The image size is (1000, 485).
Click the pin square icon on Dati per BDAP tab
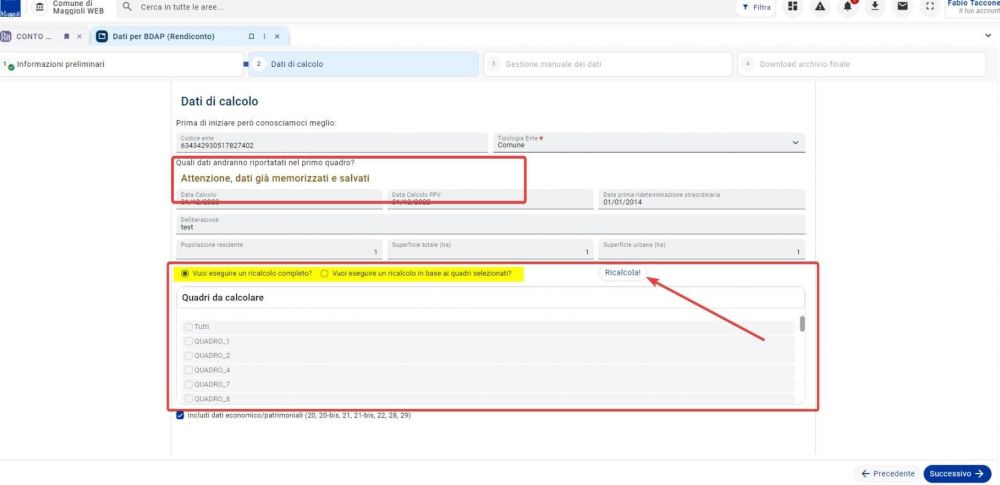[251, 36]
